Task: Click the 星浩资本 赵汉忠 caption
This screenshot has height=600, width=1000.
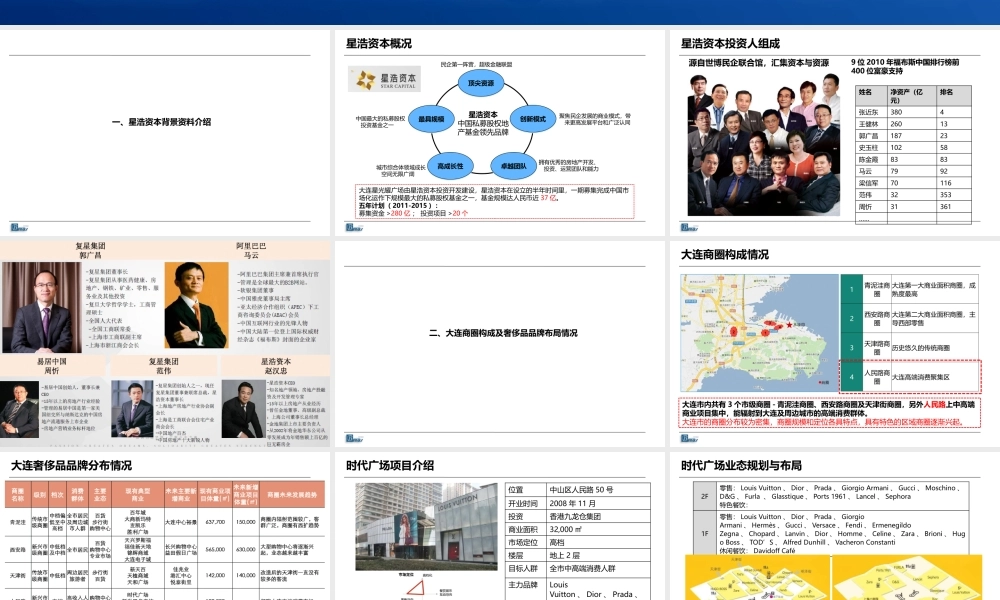Action: pyautogui.click(x=276, y=366)
